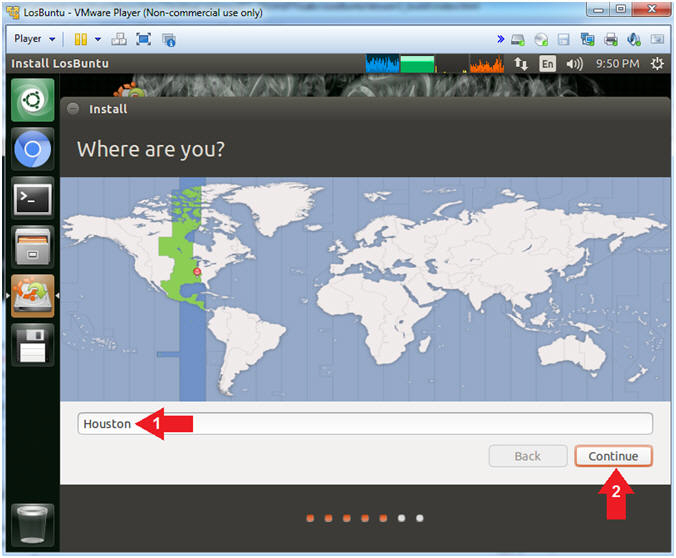Open the network indicator in Ubuntu panel
Image resolution: width=676 pixels, height=558 pixels.
[x=521, y=64]
